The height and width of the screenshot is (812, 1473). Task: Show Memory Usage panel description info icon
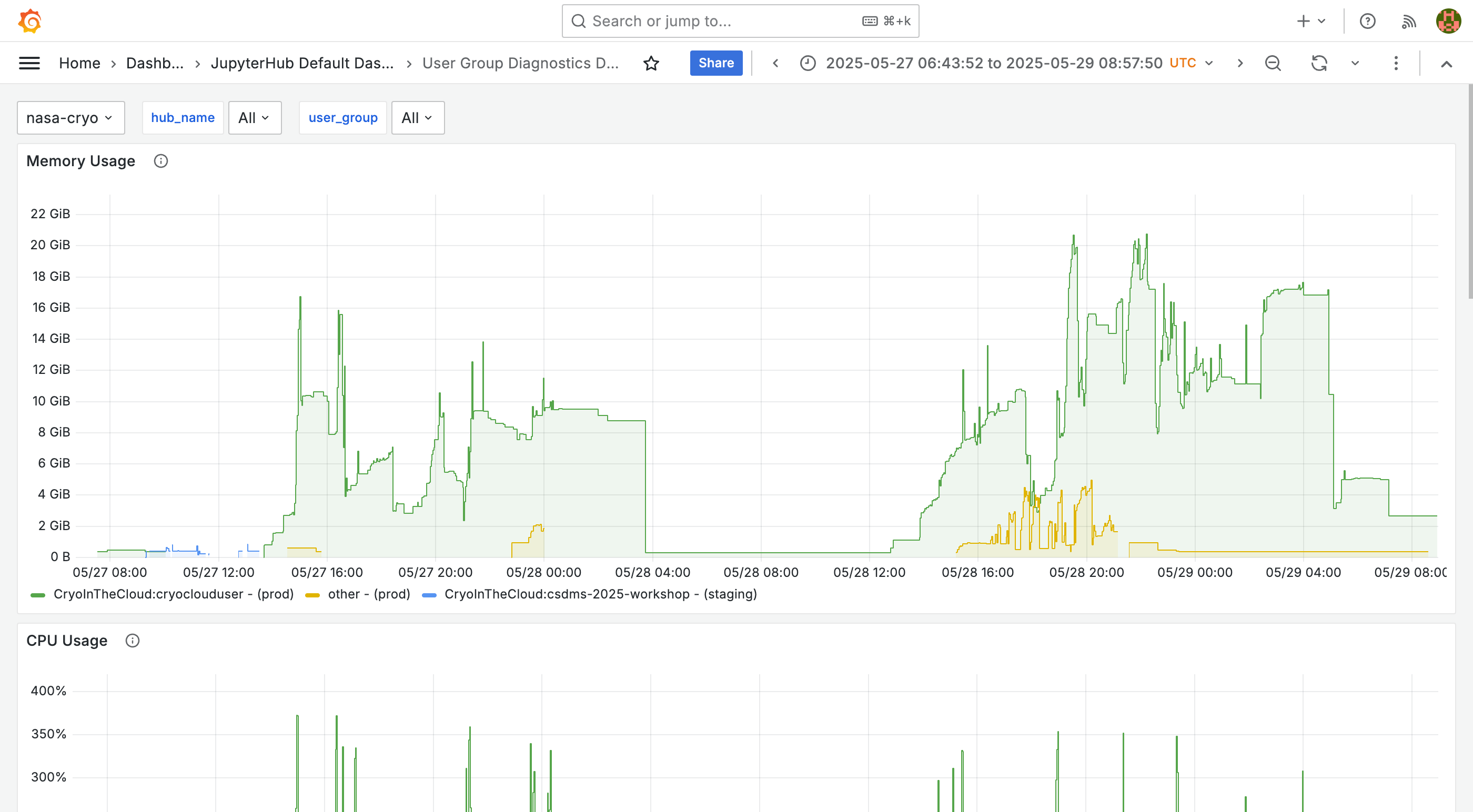[x=160, y=161]
